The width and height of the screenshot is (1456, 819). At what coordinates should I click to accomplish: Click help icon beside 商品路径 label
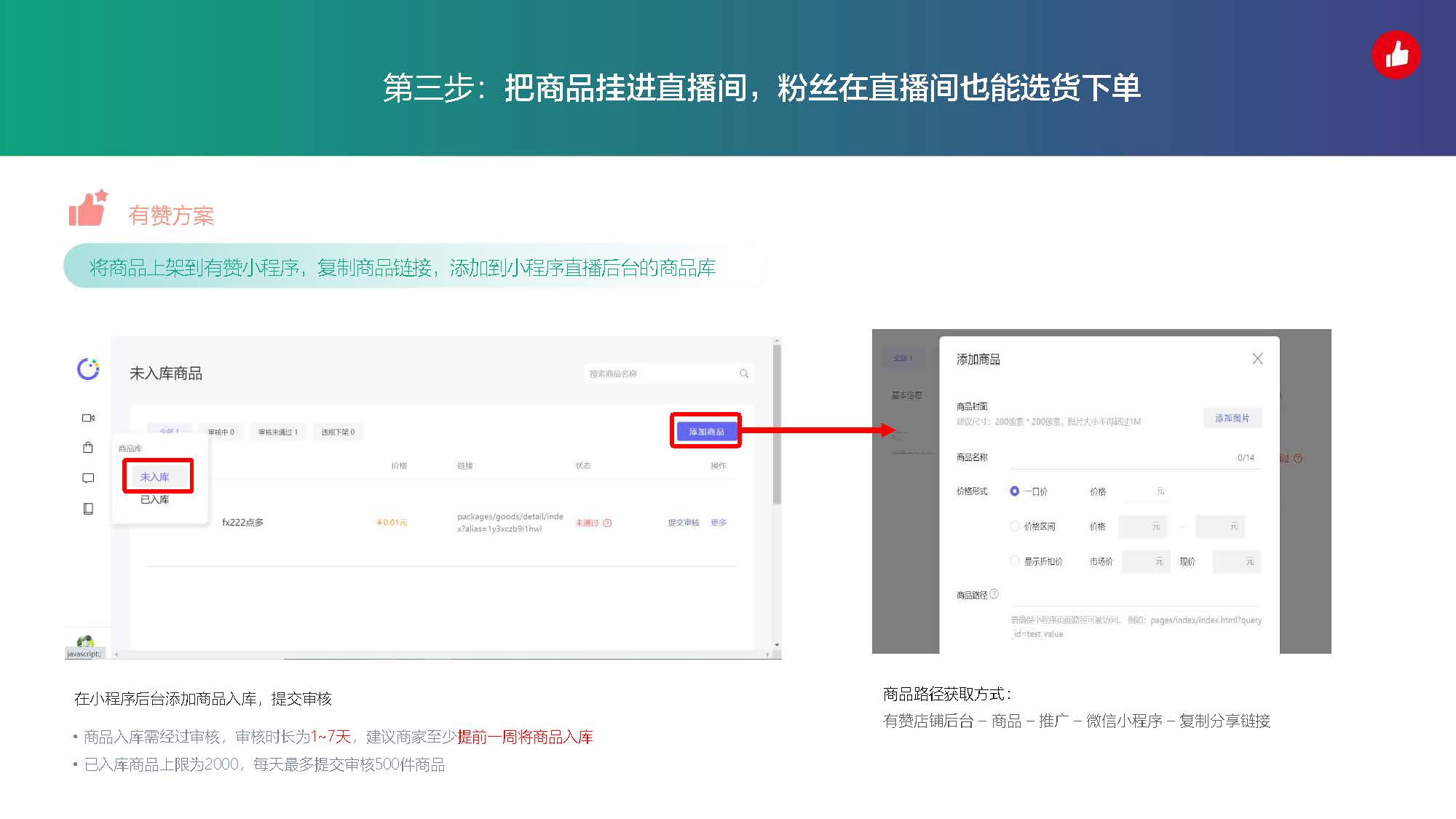(x=994, y=594)
